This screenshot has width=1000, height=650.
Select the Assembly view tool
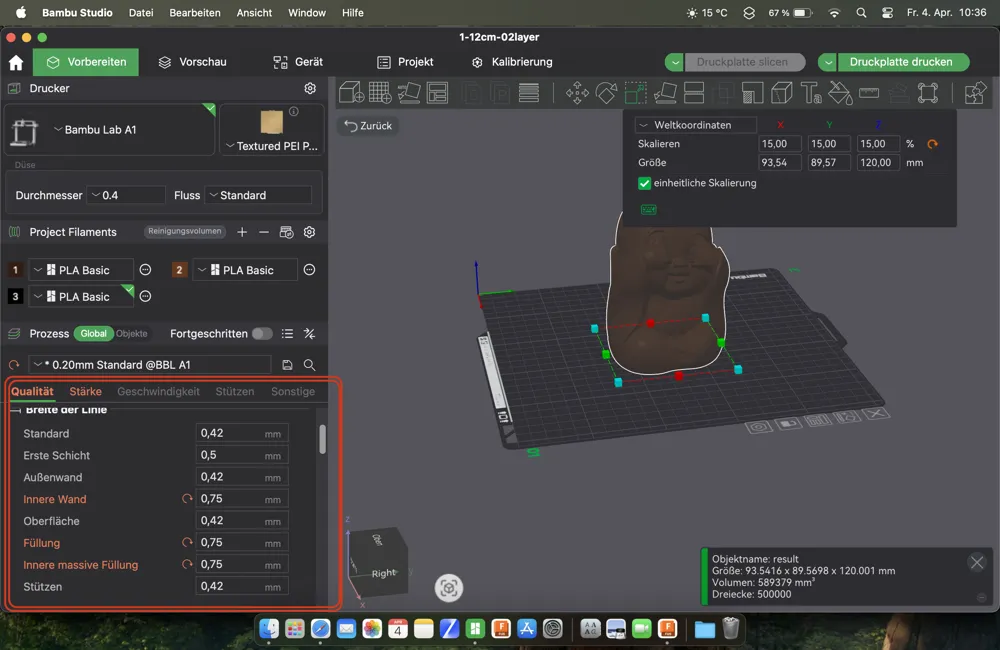point(928,92)
